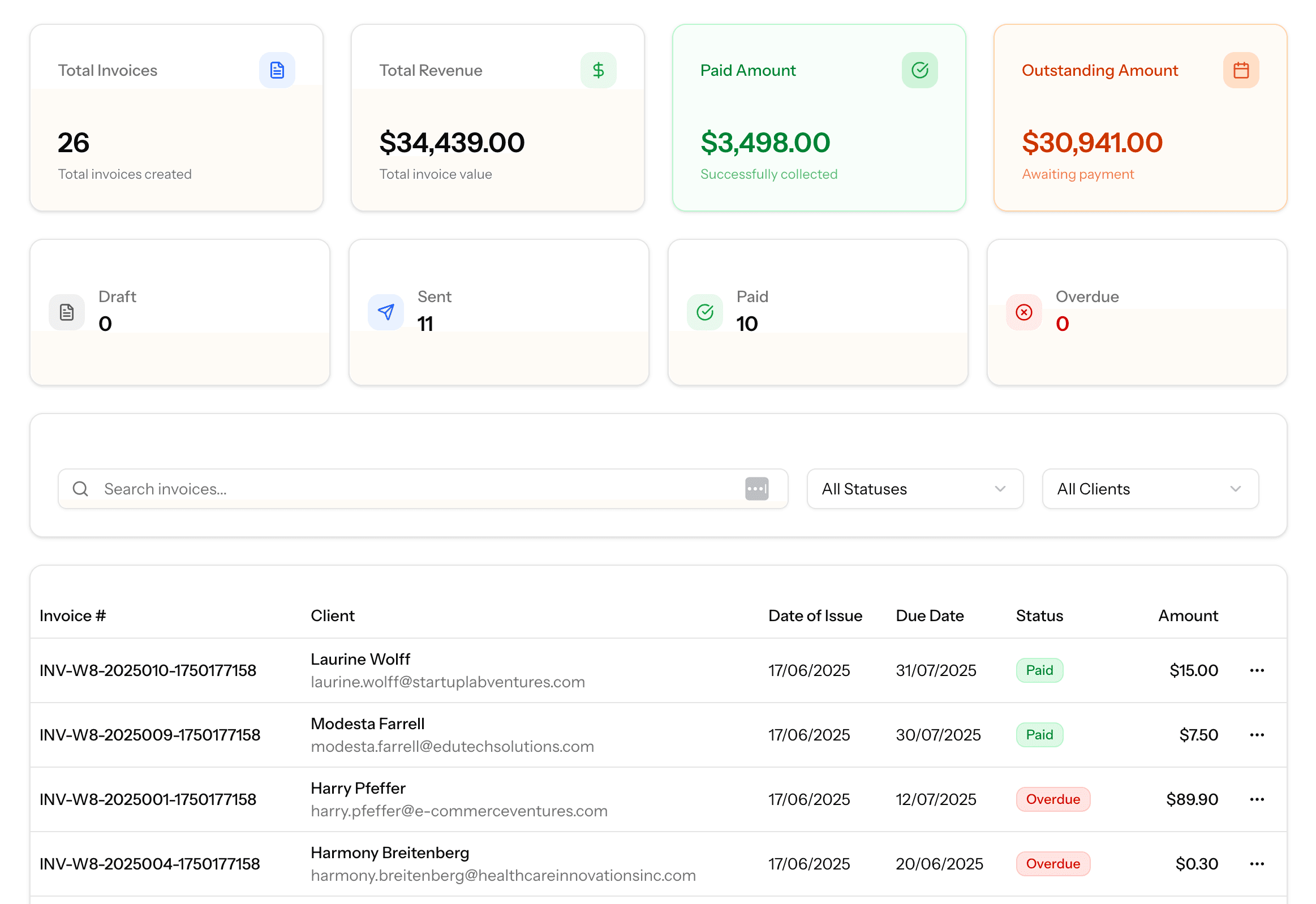Click the paper-plane icon on the Sent card

pyautogui.click(x=385, y=312)
